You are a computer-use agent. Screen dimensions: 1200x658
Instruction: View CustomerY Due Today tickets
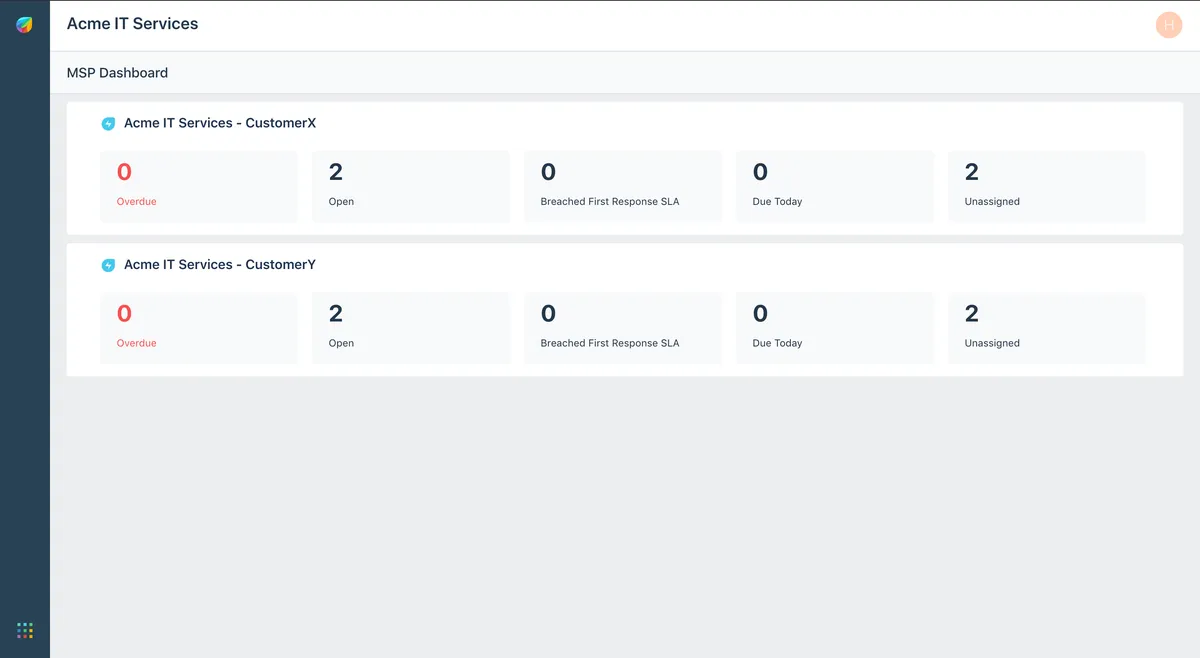[x=834, y=328]
